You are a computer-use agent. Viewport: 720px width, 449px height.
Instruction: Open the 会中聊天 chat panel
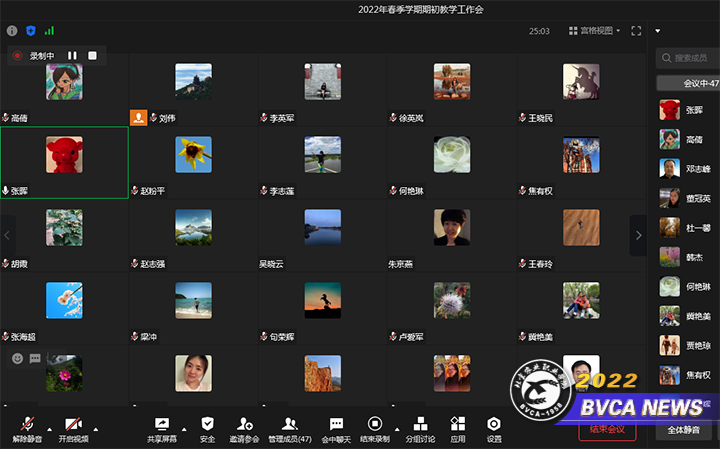tap(336, 427)
